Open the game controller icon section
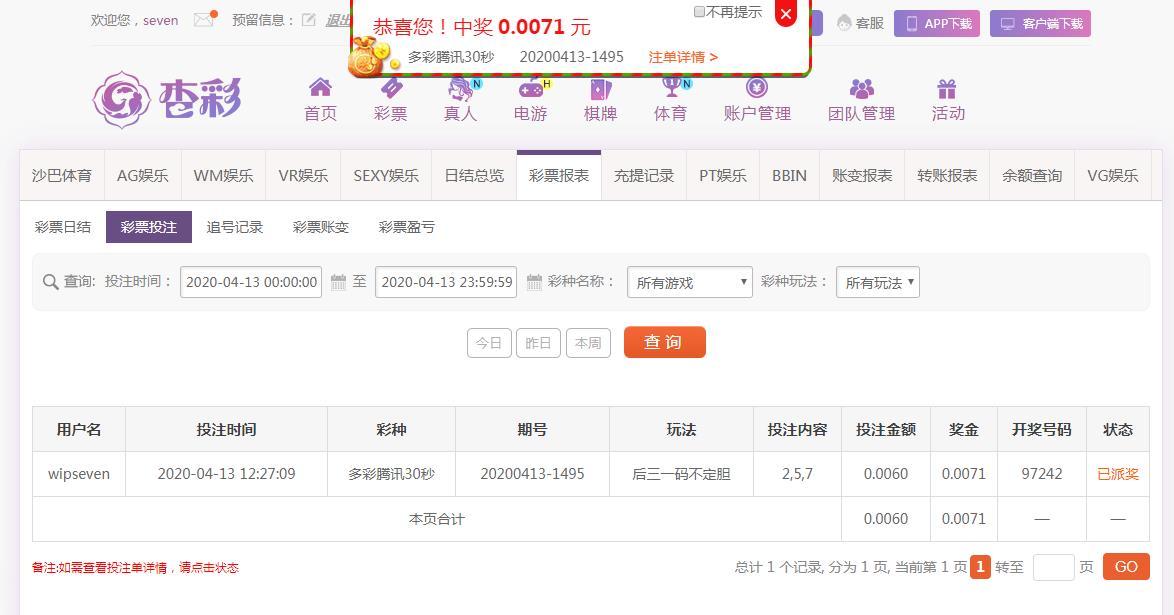This screenshot has width=1174, height=615. pyautogui.click(x=530, y=89)
